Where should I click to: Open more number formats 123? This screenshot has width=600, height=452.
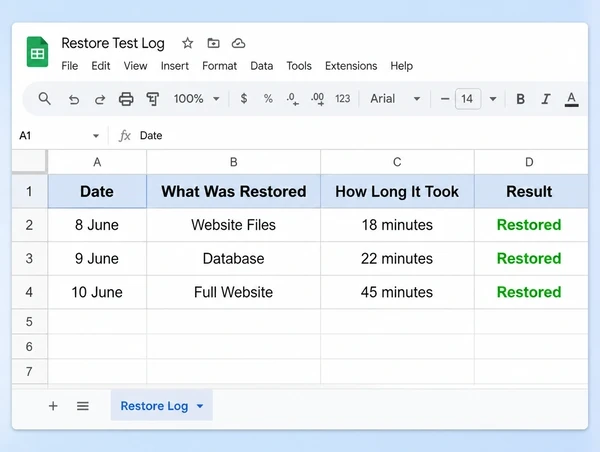pyautogui.click(x=342, y=99)
